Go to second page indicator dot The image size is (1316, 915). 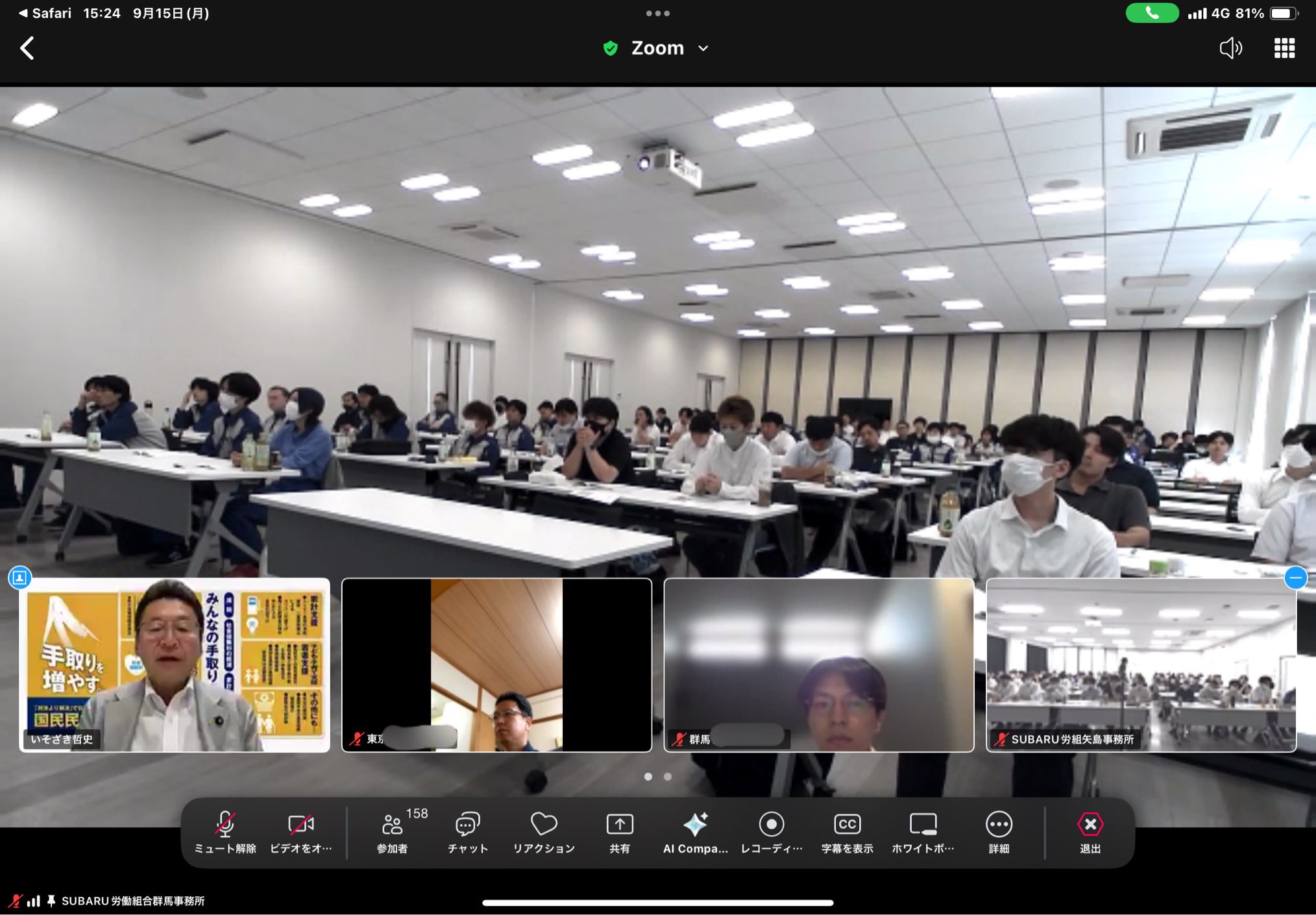click(668, 776)
